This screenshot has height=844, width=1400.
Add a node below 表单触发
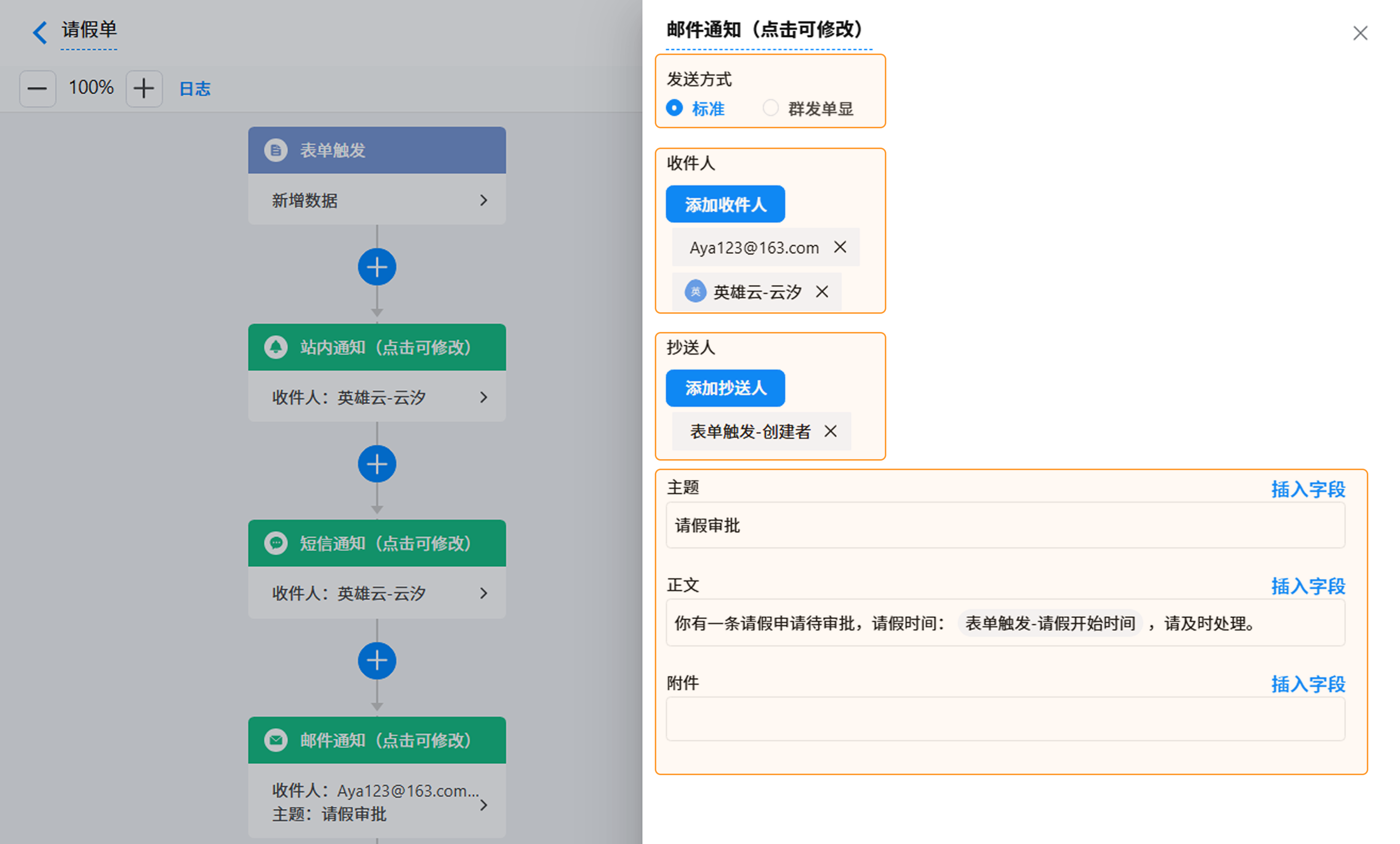coord(377,267)
